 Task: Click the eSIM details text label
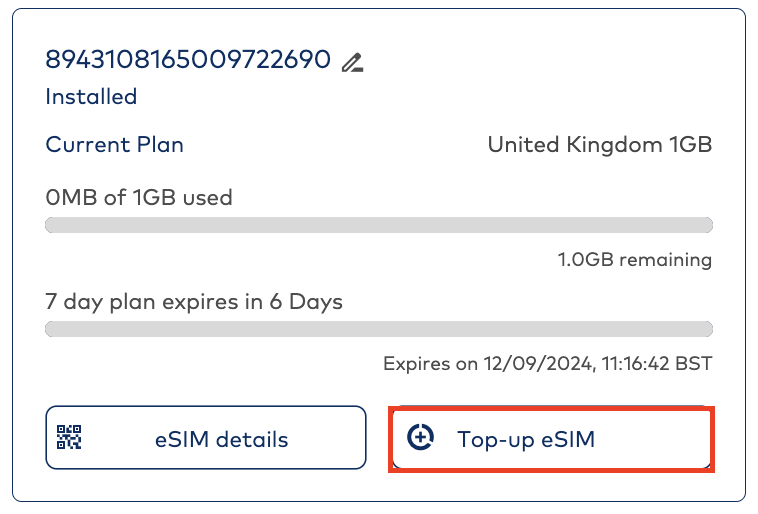point(221,439)
